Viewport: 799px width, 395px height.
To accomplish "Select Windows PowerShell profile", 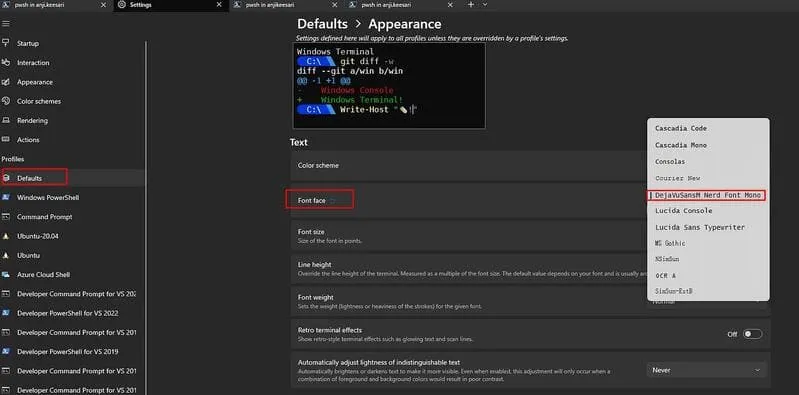I will point(72,197).
